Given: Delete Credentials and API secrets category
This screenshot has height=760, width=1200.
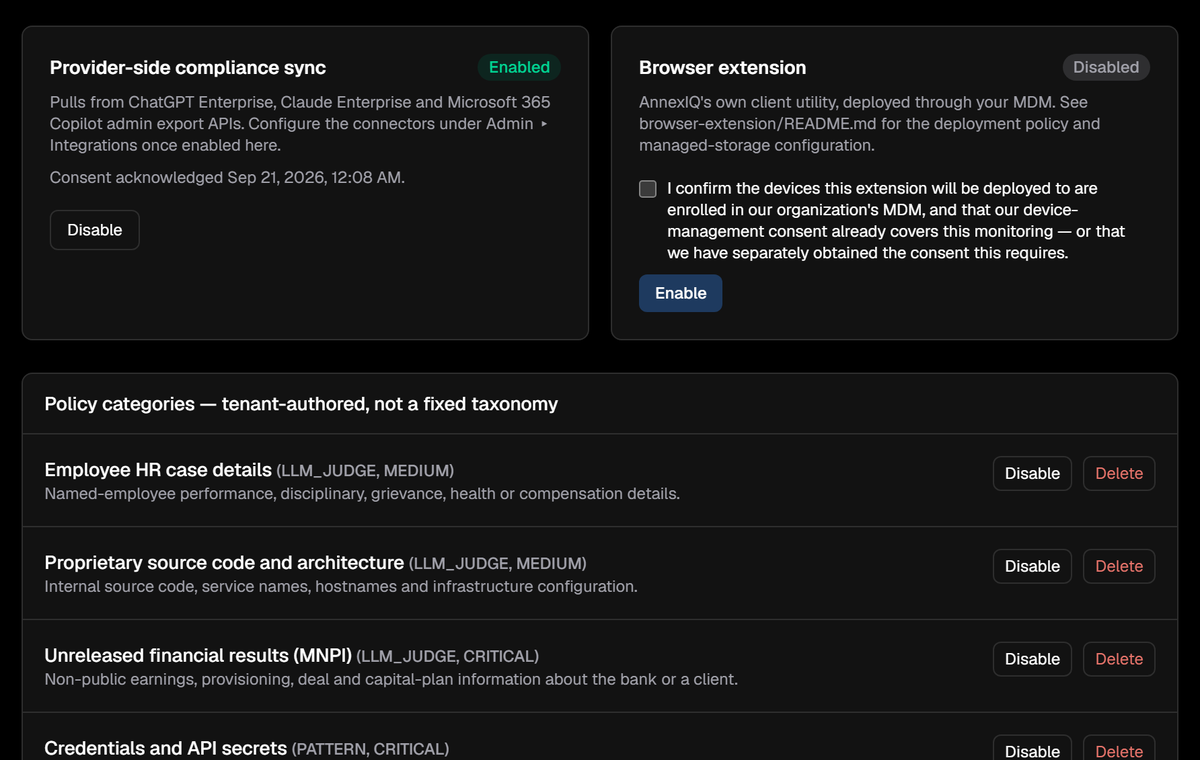Looking at the screenshot, I should [1119, 750].
